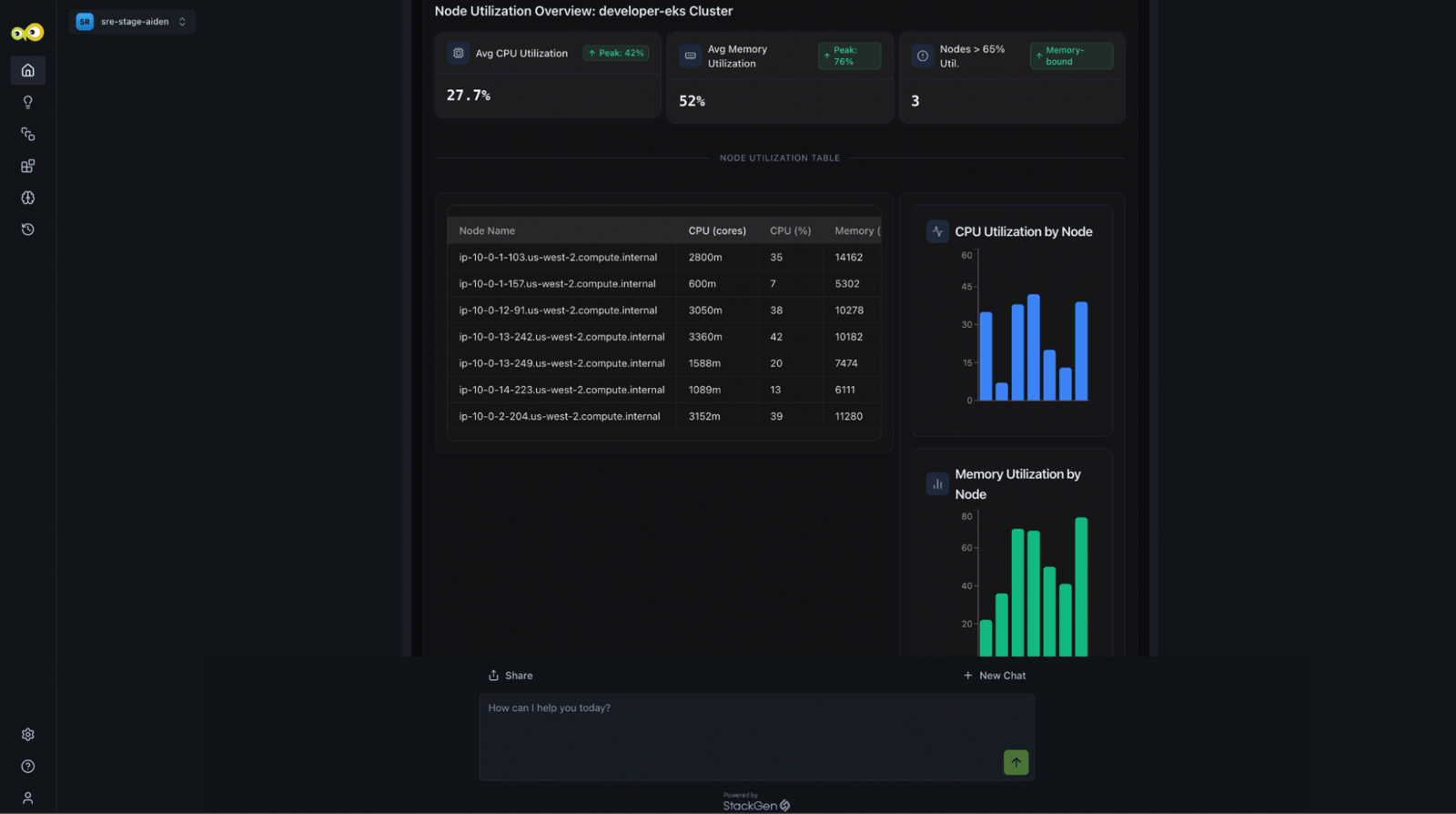
Task: Select row ip-10-0-14-223.us-west-2.compute.internal
Action: pyautogui.click(x=663, y=390)
